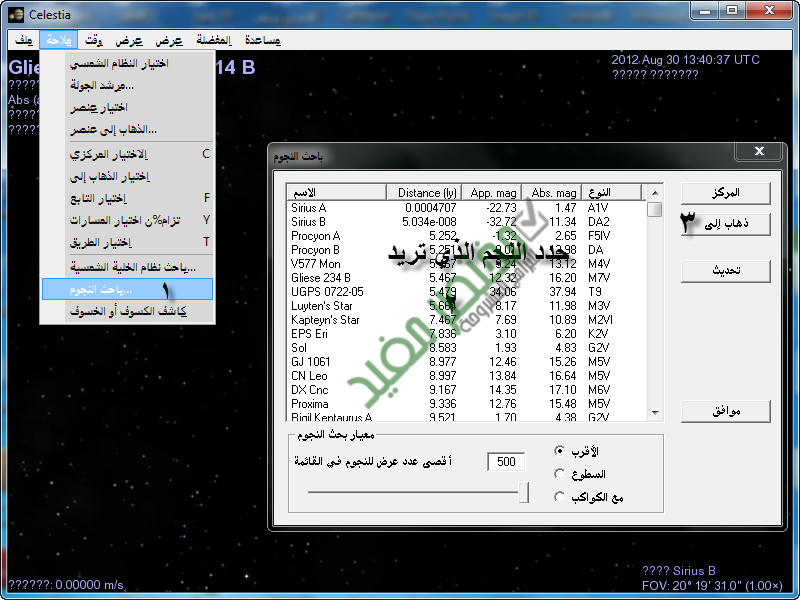Sort by the App. mag column header
The image size is (800, 600).
pos(491,192)
